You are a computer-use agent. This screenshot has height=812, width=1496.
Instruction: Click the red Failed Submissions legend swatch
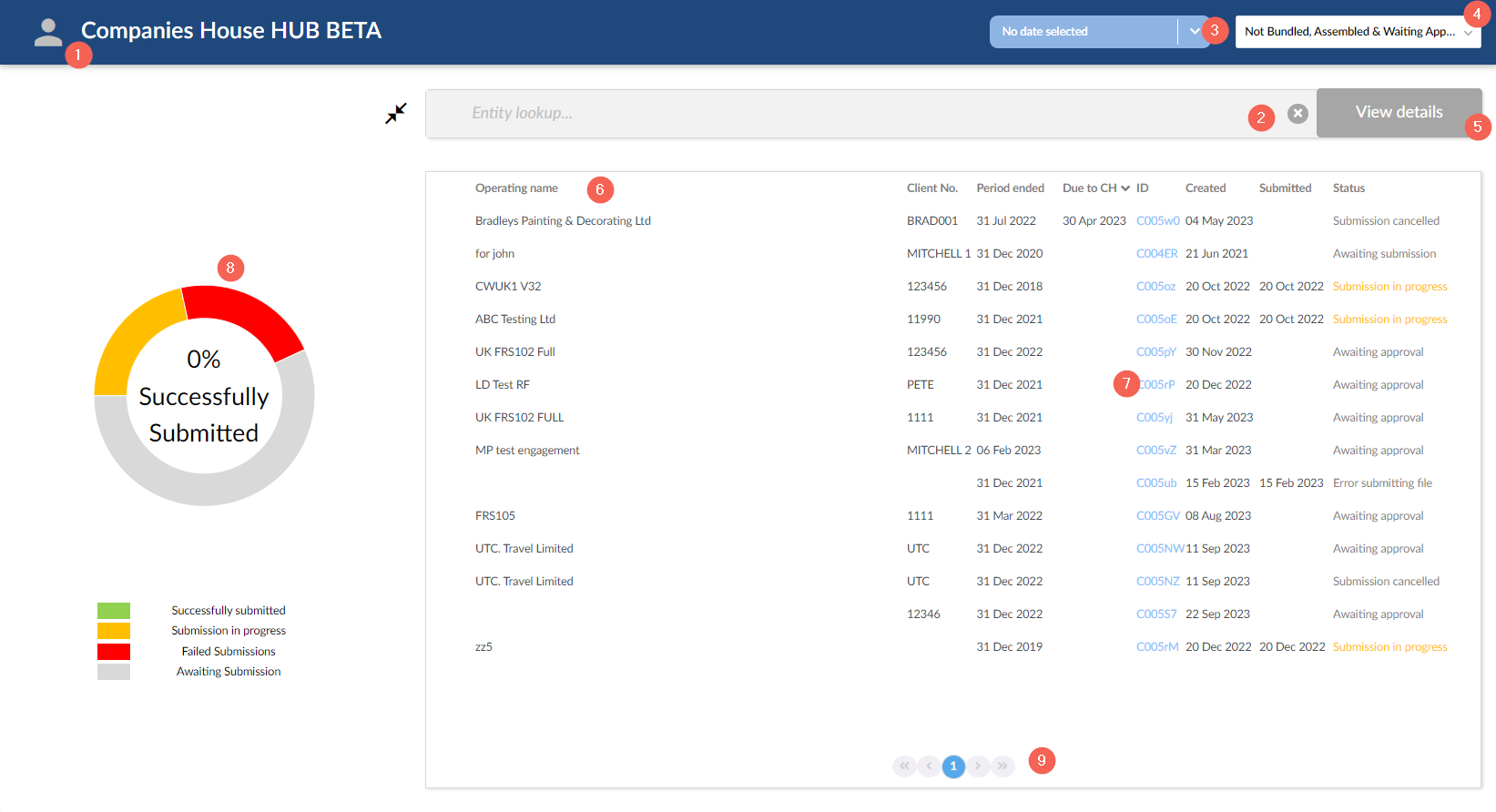[x=114, y=652]
